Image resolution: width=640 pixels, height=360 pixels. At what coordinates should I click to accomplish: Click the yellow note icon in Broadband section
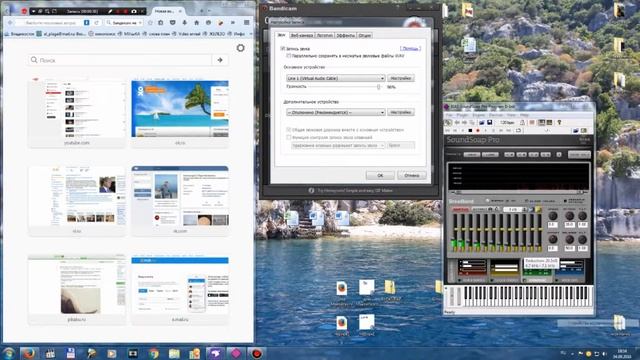coord(538,209)
